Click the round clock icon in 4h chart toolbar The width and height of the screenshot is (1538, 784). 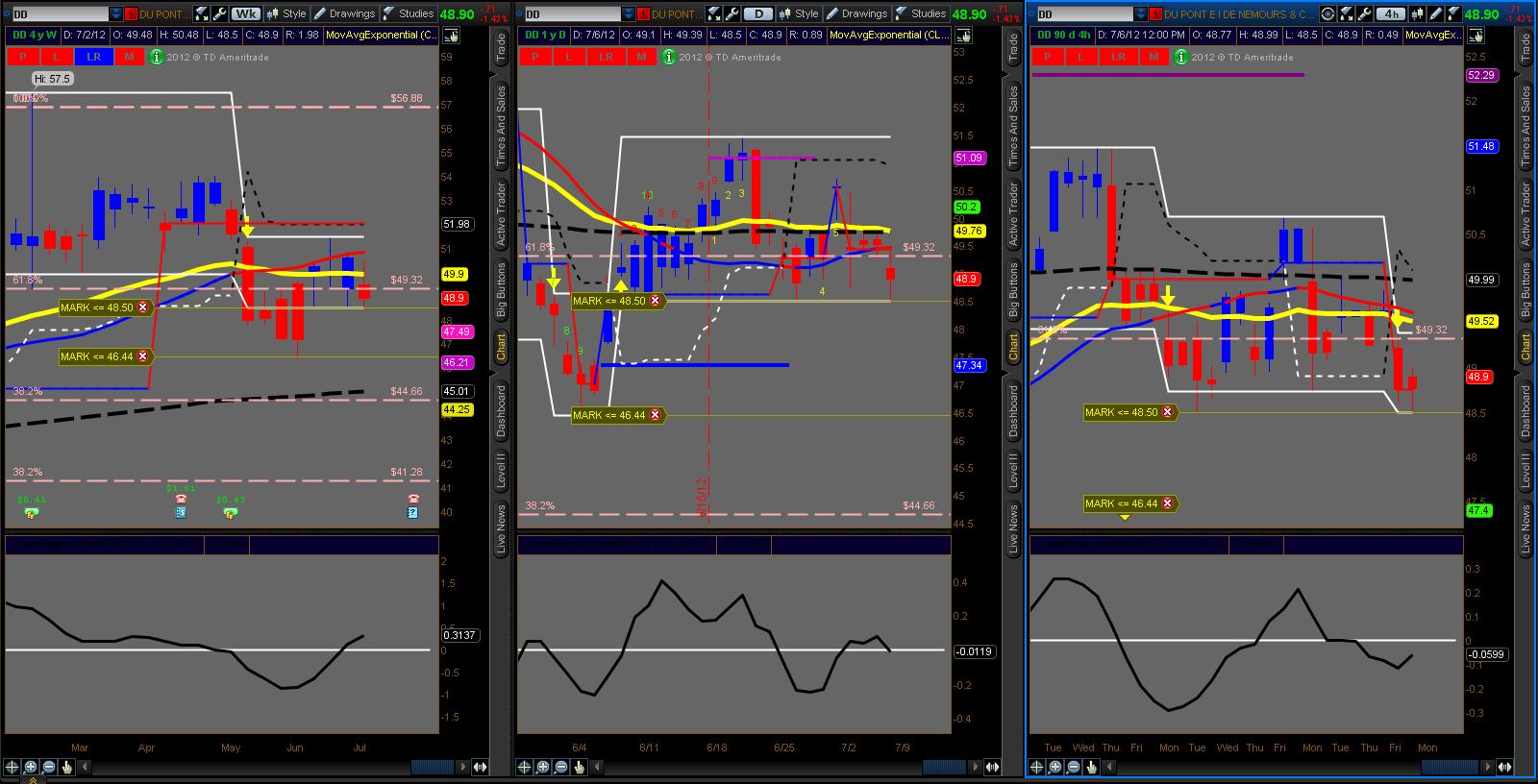tap(1328, 13)
